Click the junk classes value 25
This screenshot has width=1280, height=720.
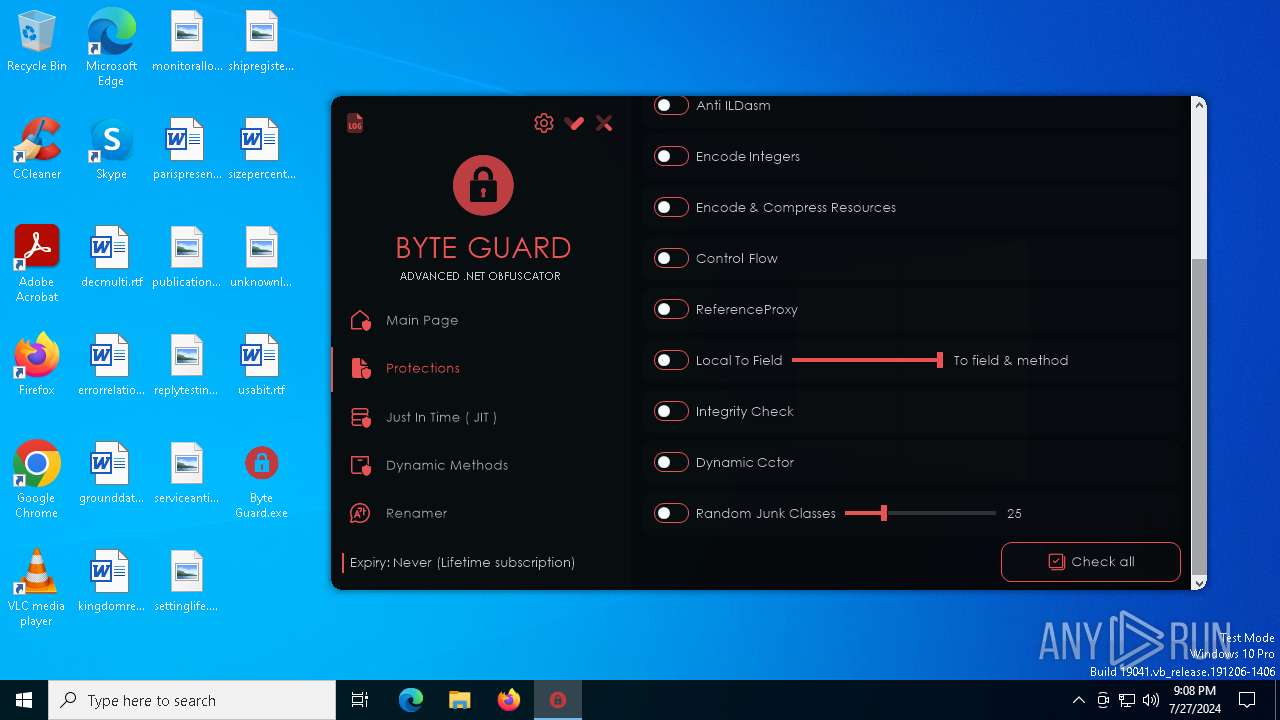click(1014, 513)
